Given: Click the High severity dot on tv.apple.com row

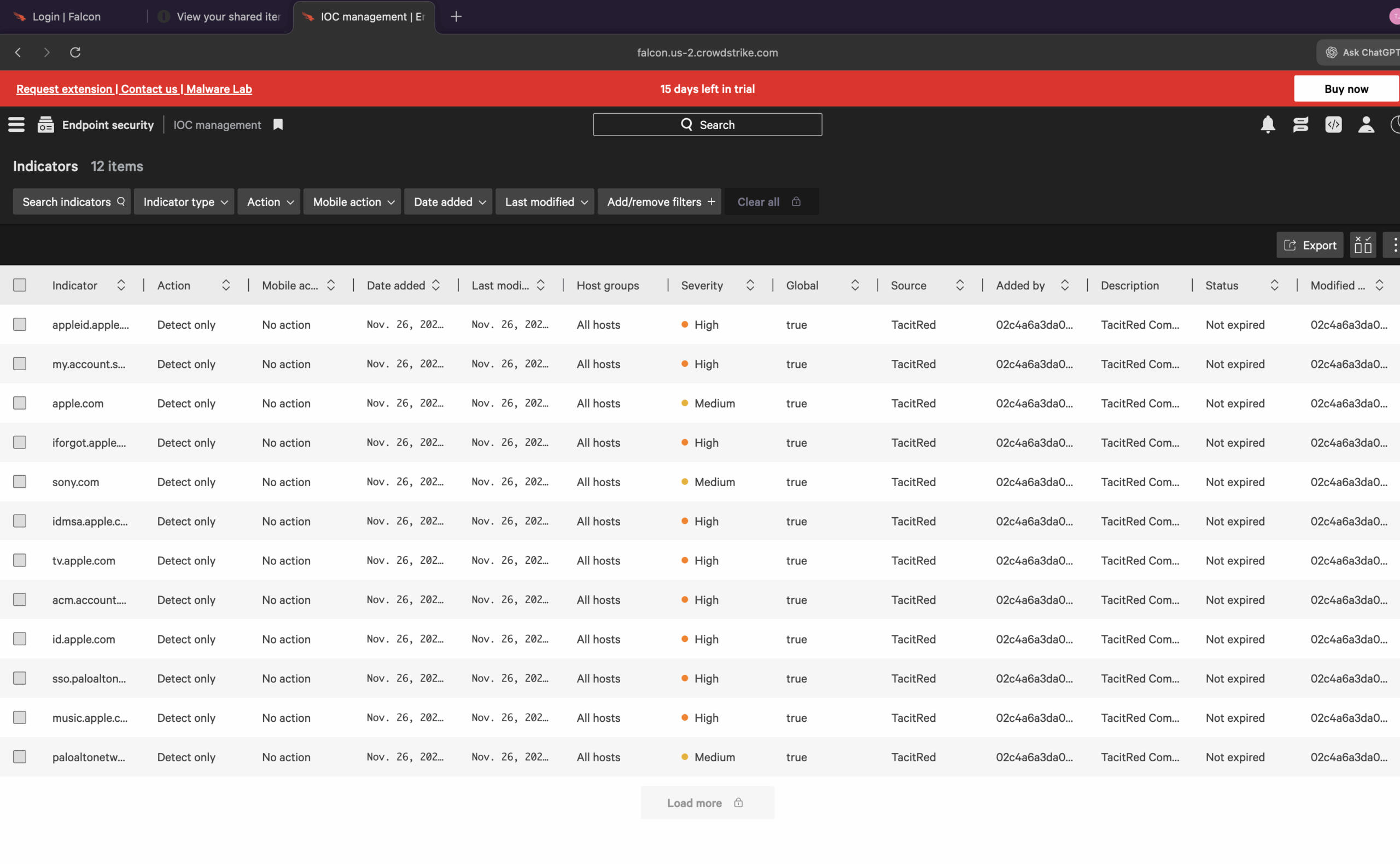Looking at the screenshot, I should coord(685,561).
